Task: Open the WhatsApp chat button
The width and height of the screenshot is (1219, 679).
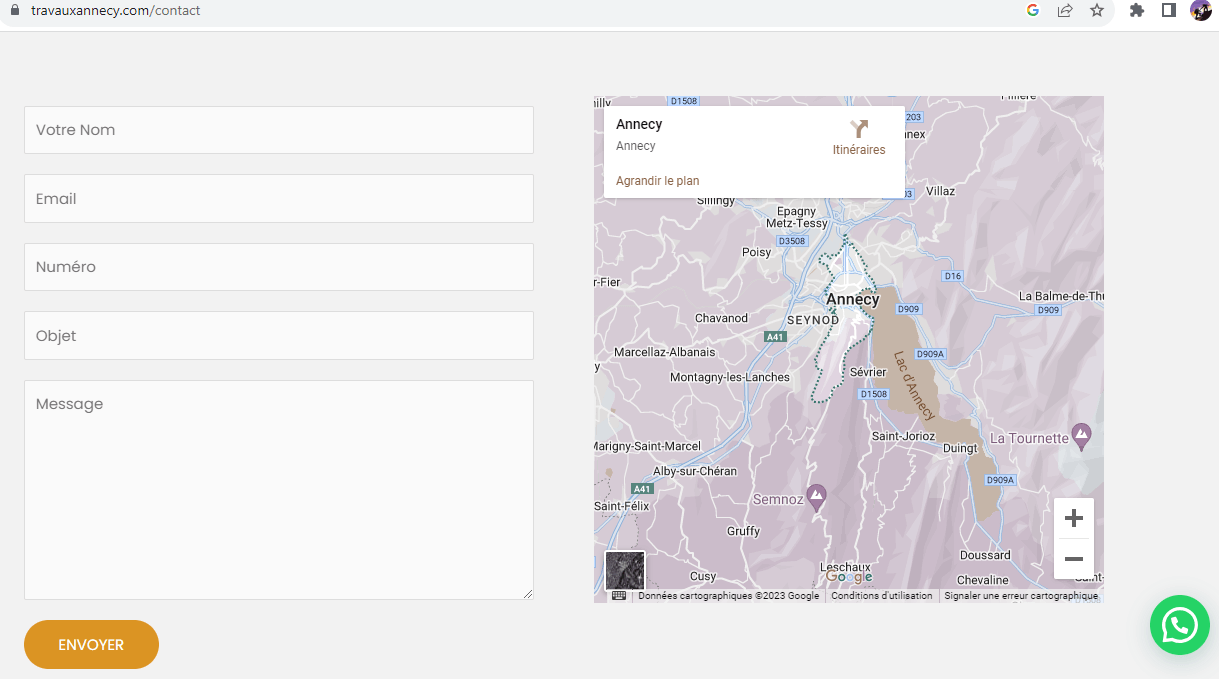Action: [1180, 625]
